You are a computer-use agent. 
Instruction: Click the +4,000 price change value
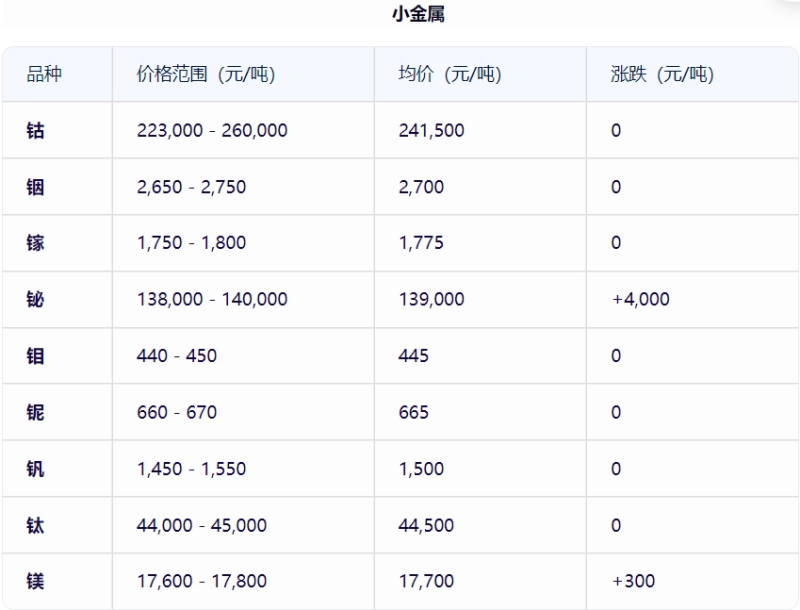640,299
